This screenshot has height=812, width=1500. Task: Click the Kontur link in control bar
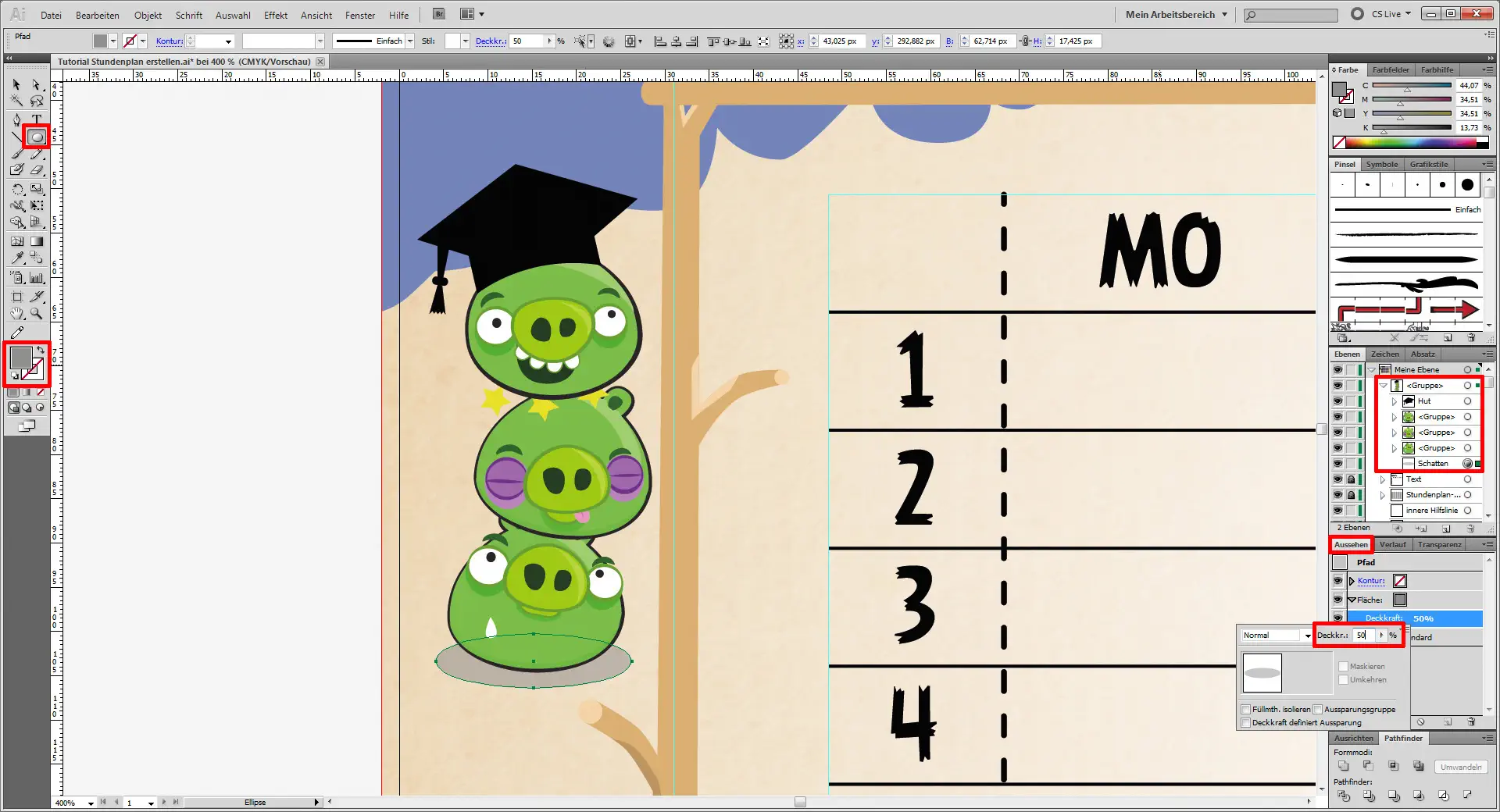pyautogui.click(x=169, y=41)
